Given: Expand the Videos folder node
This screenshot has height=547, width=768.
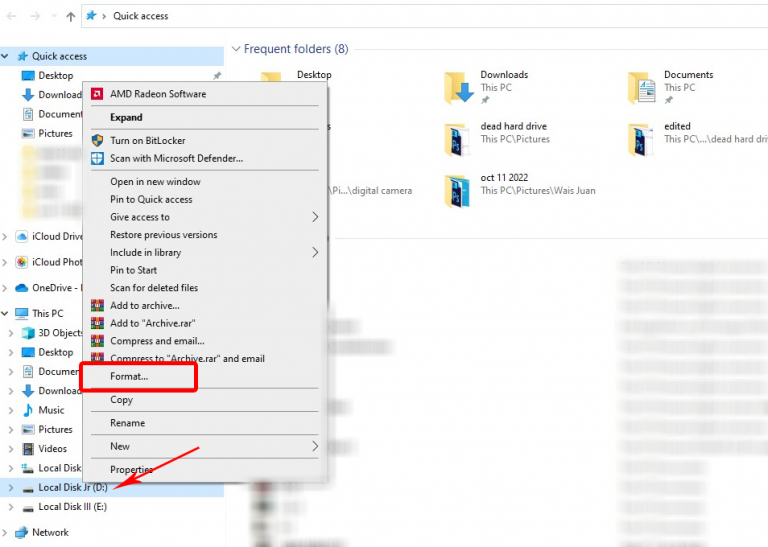Looking at the screenshot, I should pyautogui.click(x=11, y=449).
